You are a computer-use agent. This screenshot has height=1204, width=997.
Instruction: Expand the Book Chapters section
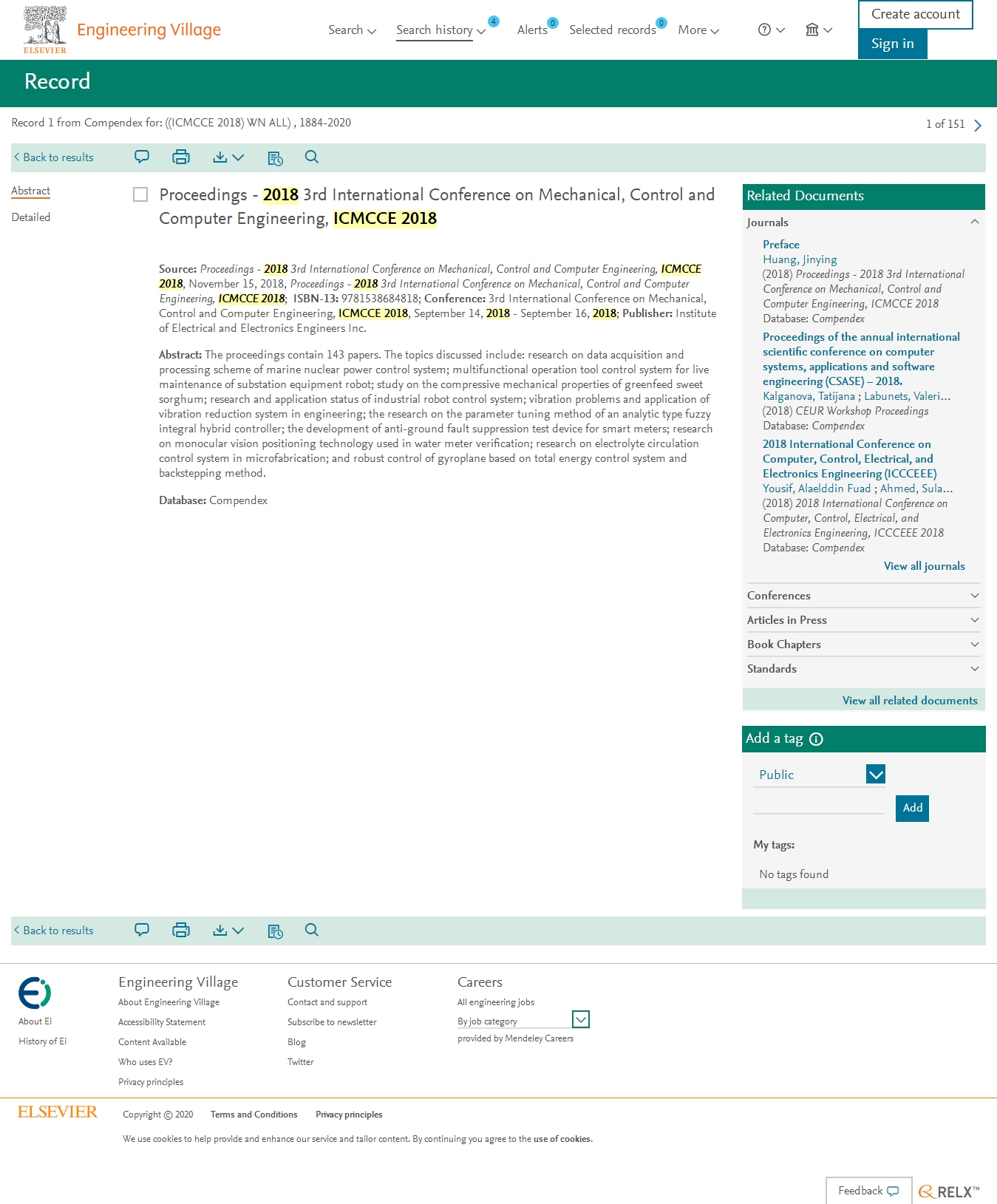point(863,644)
